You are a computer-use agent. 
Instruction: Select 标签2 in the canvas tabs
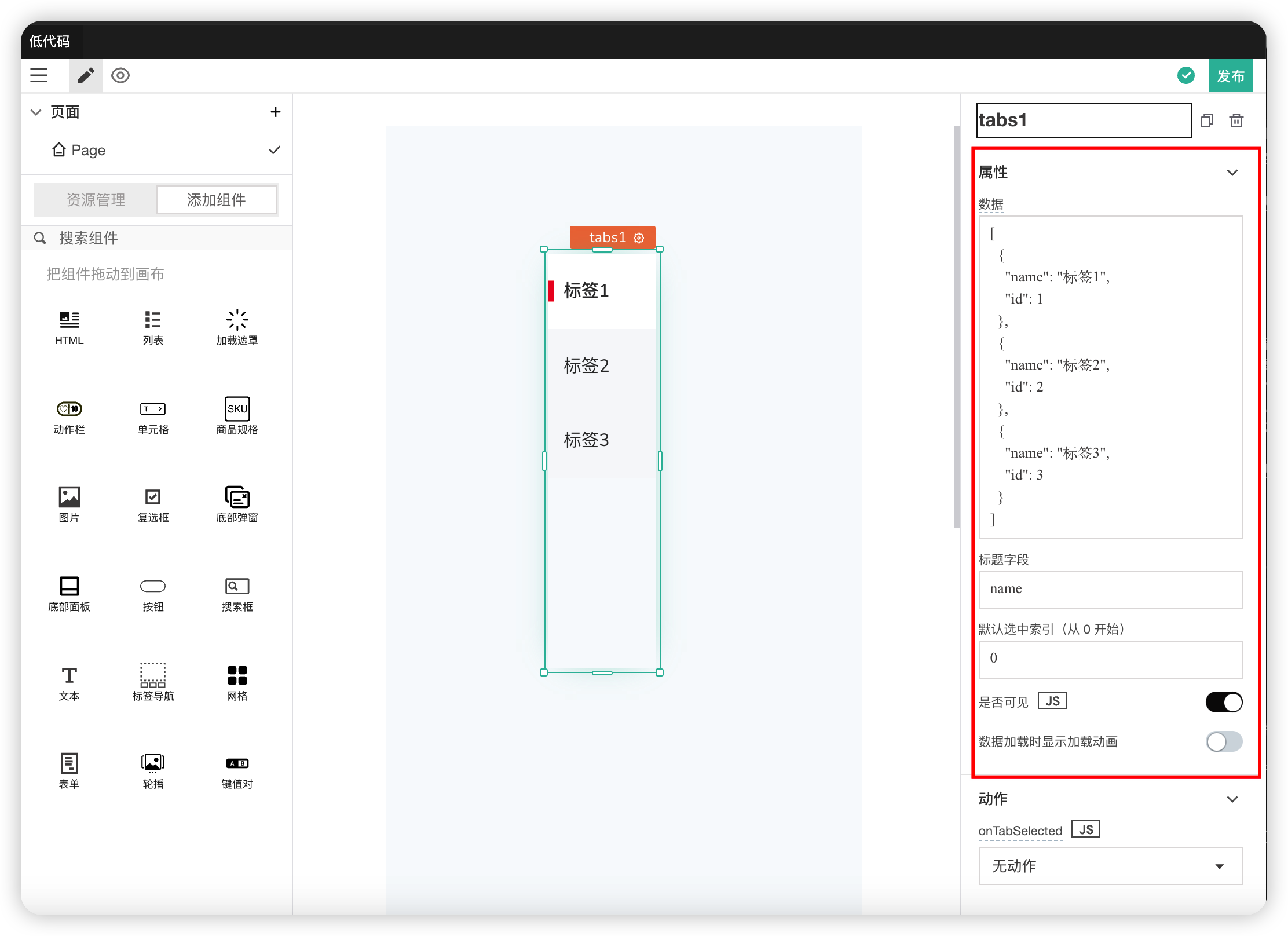(x=586, y=365)
